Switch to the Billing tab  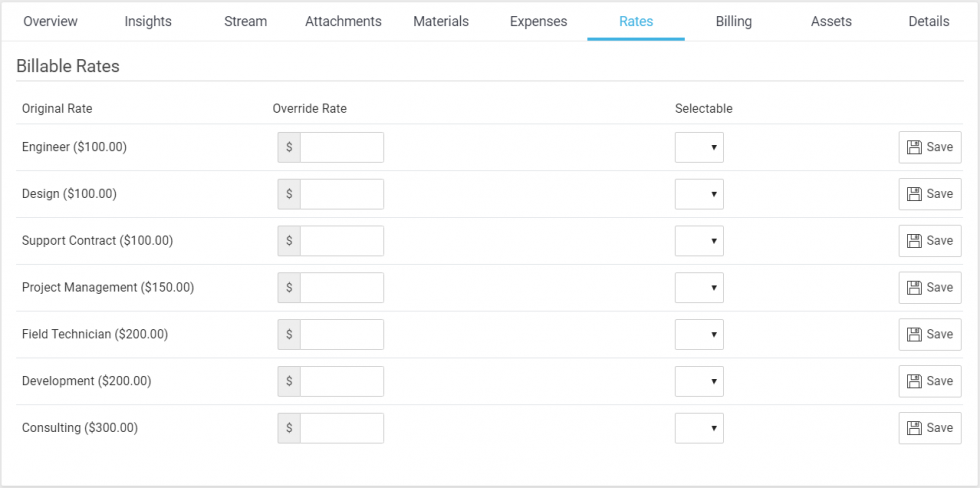[x=733, y=21]
